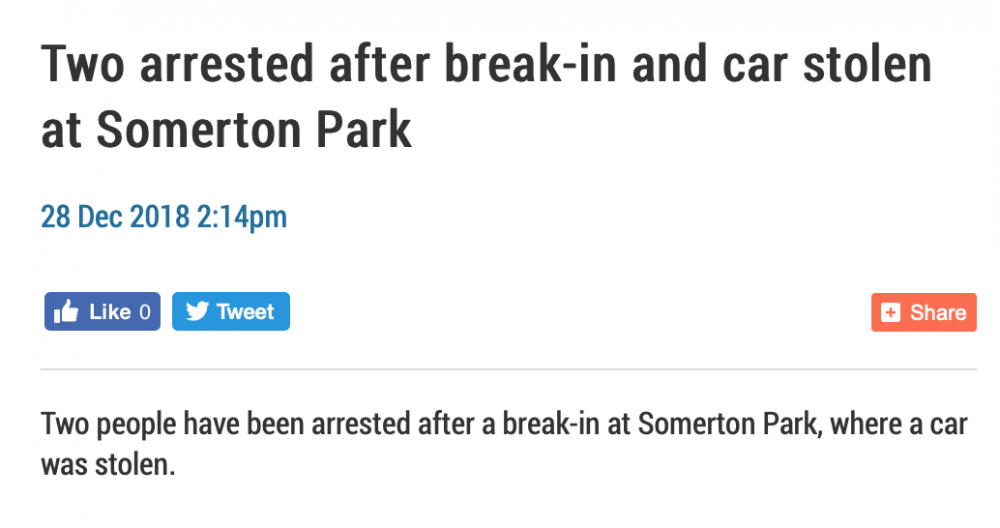Click "was stolen." ending the paragraph
This screenshot has width=1000, height=528.
point(108,465)
